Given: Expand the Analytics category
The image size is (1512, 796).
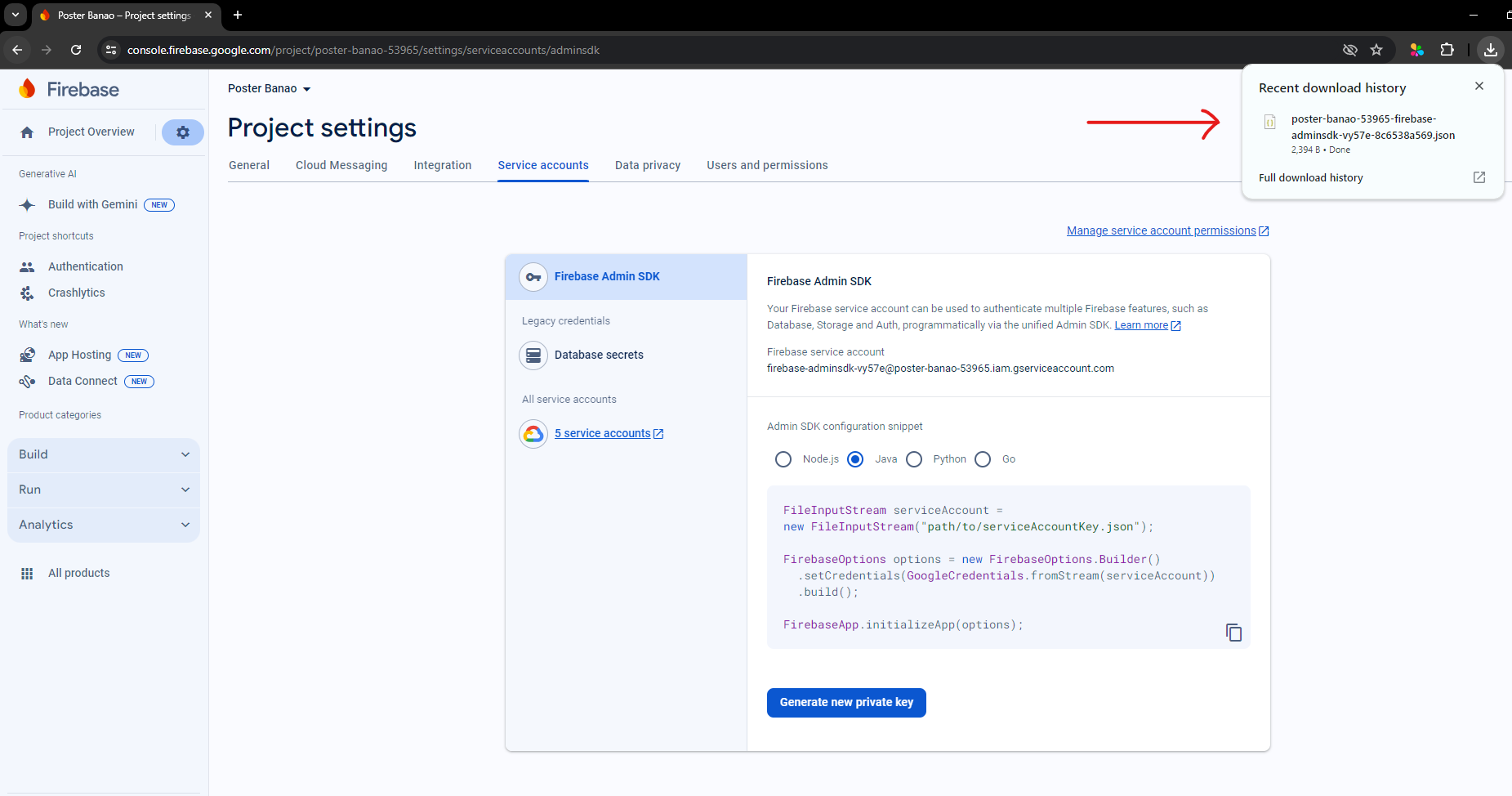Looking at the screenshot, I should click(104, 525).
